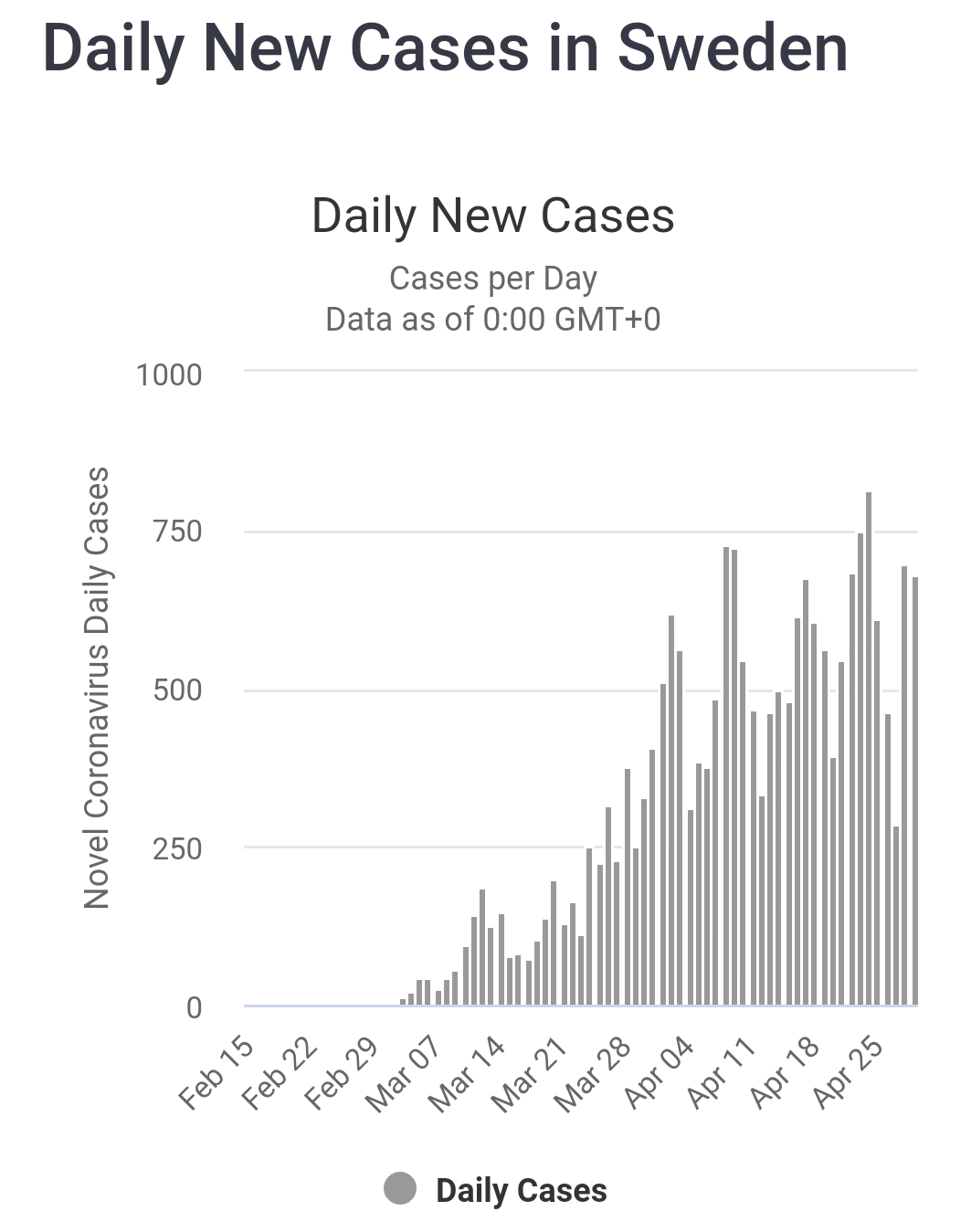The width and height of the screenshot is (971, 1232).
Task: Click the "Cases per Day" subtitle
Action: click(x=493, y=279)
